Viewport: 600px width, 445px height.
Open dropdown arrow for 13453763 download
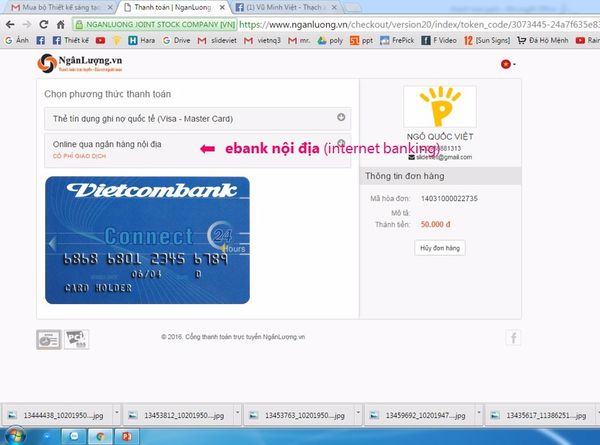[358, 414]
